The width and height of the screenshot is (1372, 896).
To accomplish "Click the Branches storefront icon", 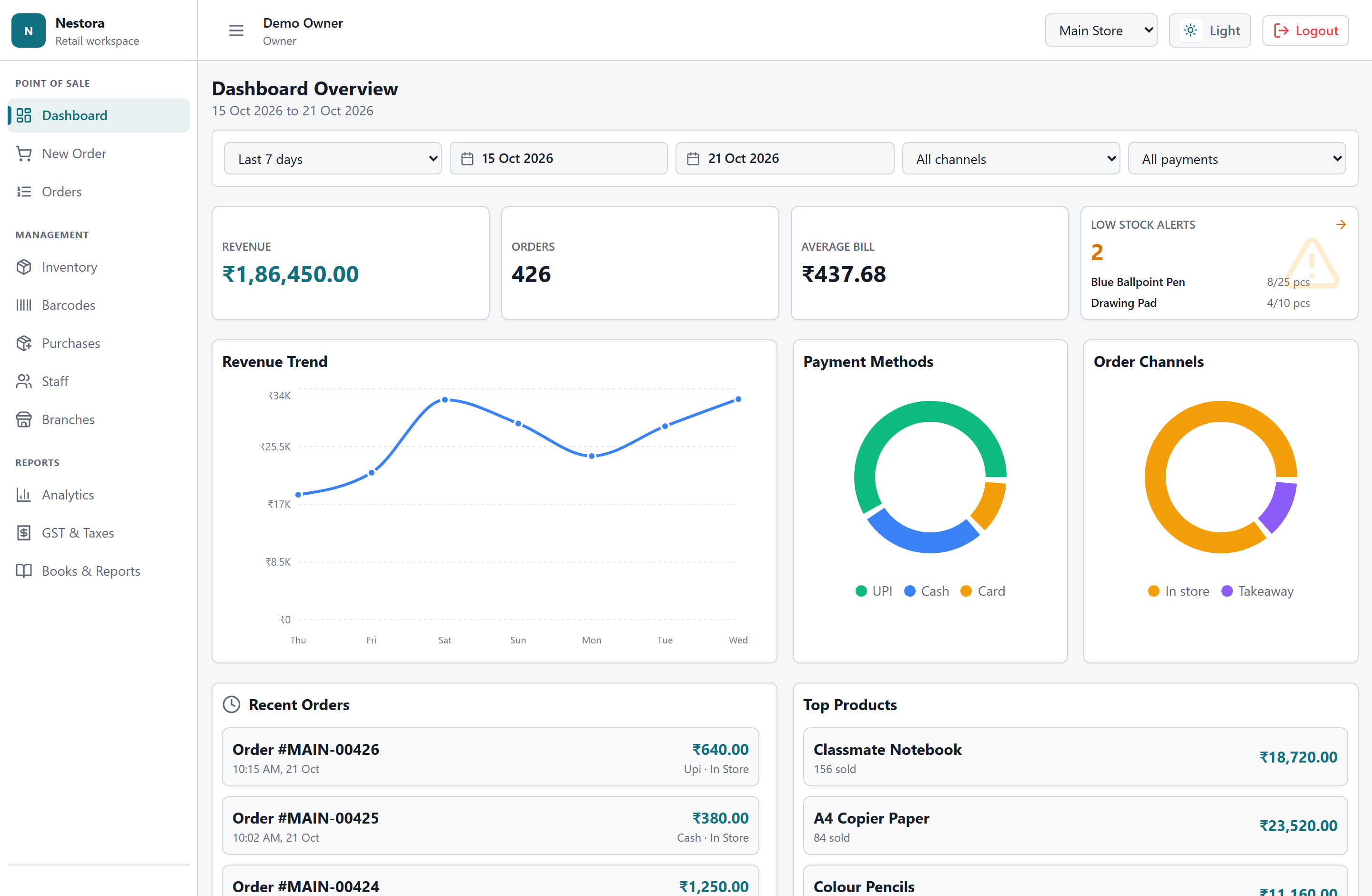I will pos(24,419).
